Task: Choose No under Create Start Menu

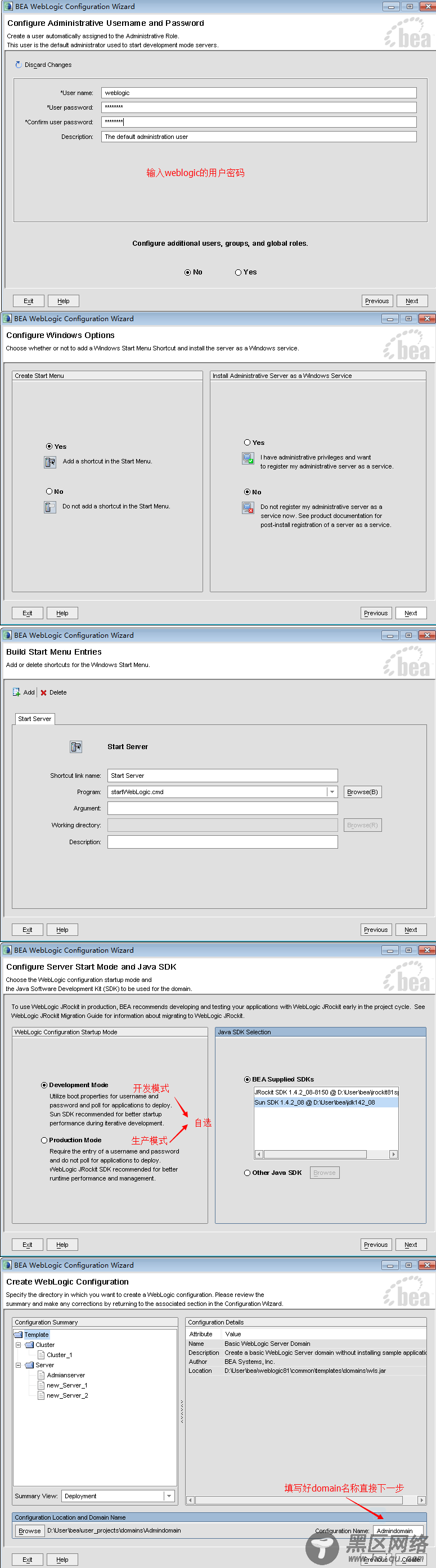Action: pos(50,492)
